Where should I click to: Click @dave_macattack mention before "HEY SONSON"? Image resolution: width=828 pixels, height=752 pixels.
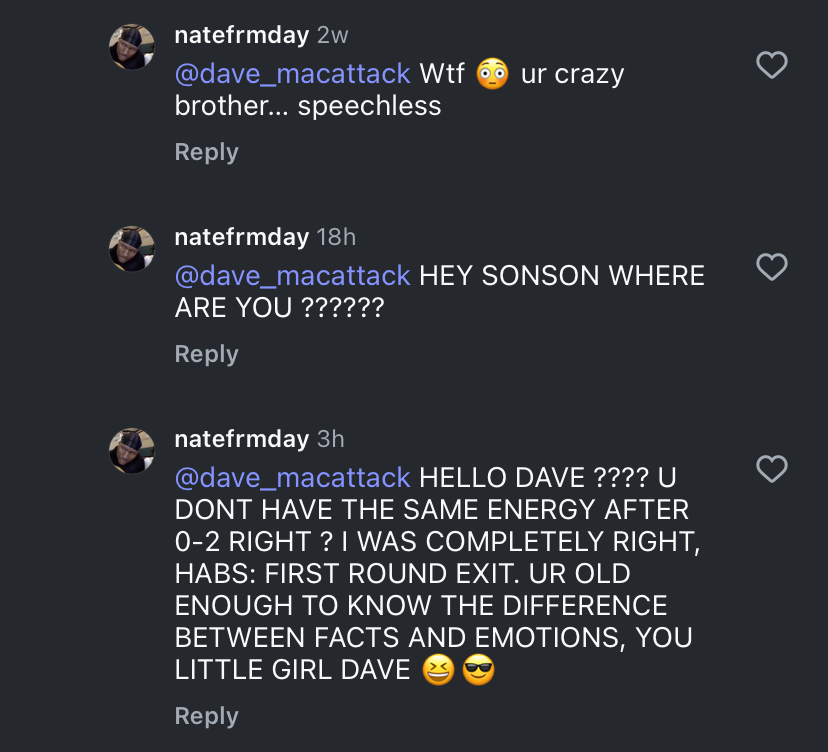coord(293,276)
